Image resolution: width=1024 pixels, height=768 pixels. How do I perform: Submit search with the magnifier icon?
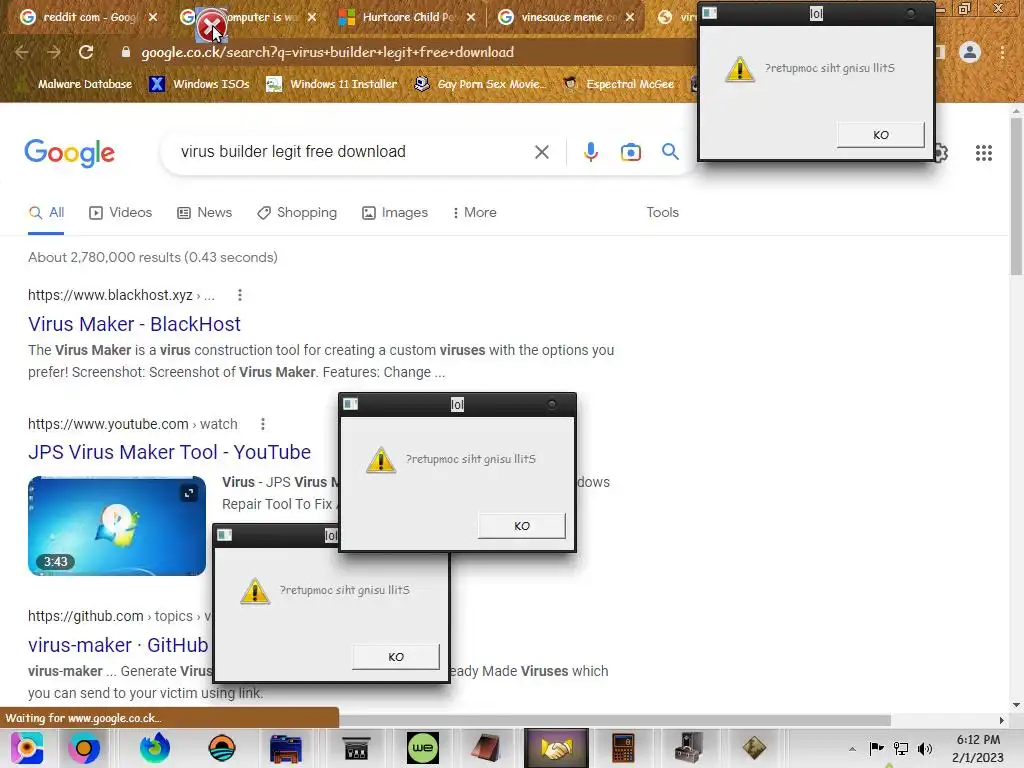(x=670, y=152)
